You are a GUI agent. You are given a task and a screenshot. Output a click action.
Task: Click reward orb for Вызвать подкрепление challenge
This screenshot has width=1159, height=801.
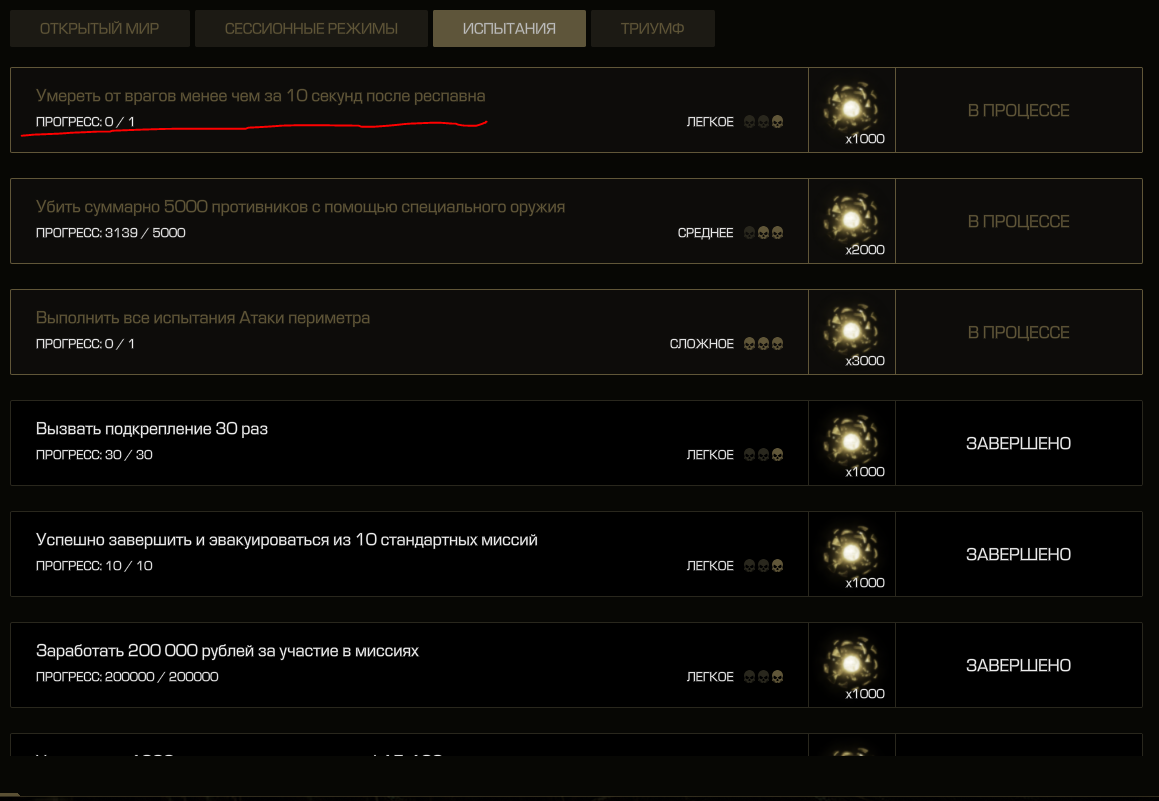851,440
